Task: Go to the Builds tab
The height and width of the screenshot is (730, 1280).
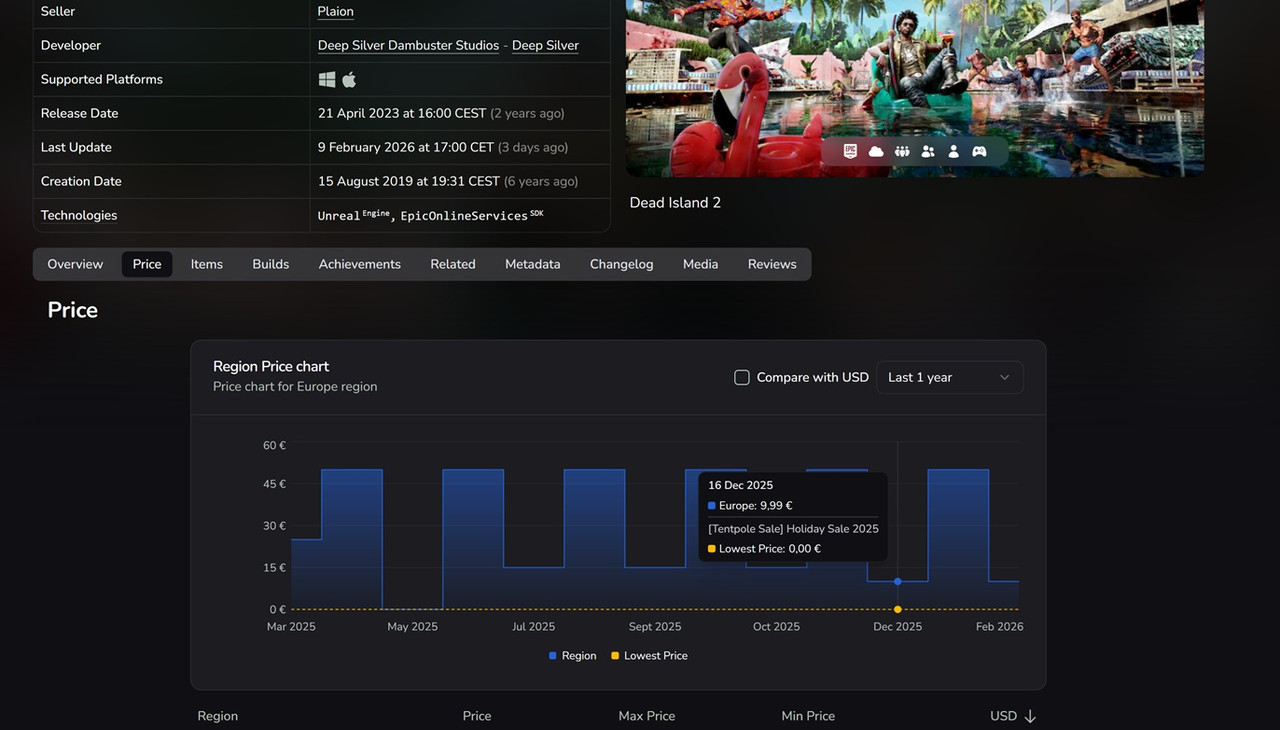Action: pyautogui.click(x=270, y=264)
